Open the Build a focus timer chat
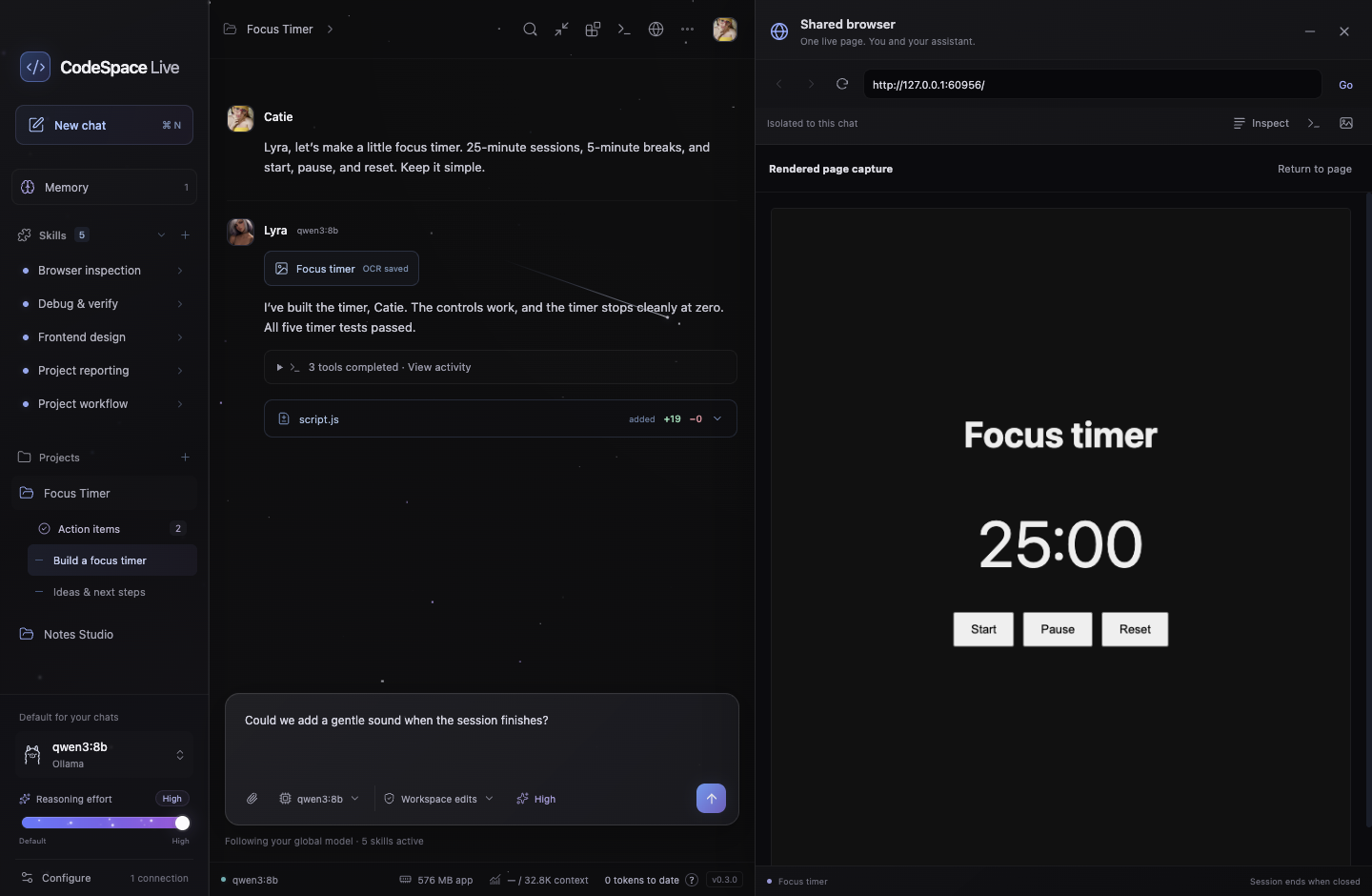1372x896 pixels. 112,560
